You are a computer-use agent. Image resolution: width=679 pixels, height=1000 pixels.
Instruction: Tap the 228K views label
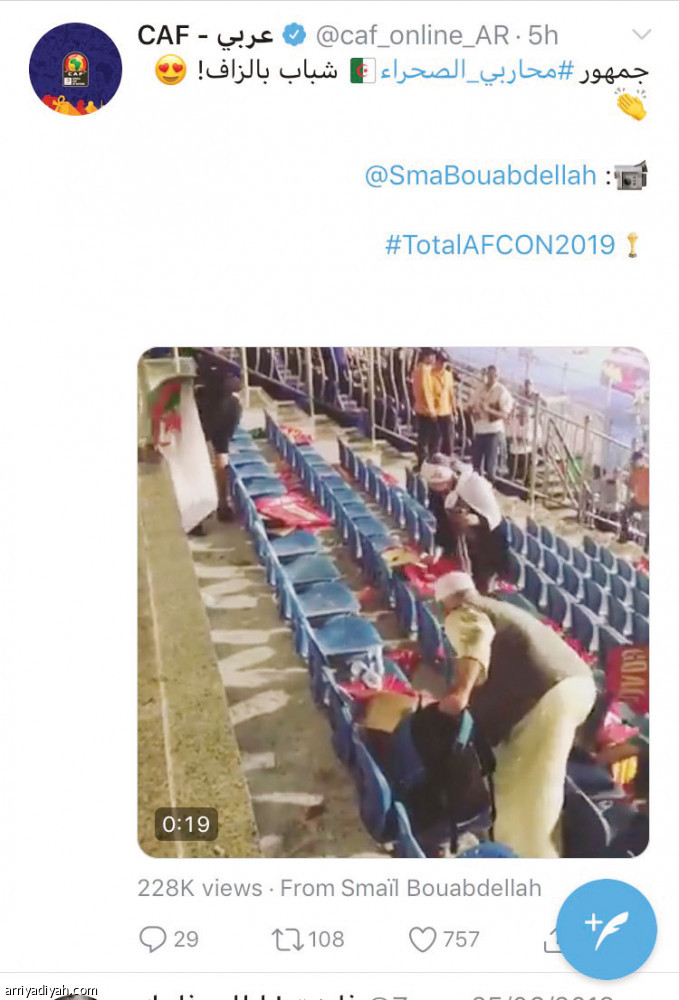(200, 888)
